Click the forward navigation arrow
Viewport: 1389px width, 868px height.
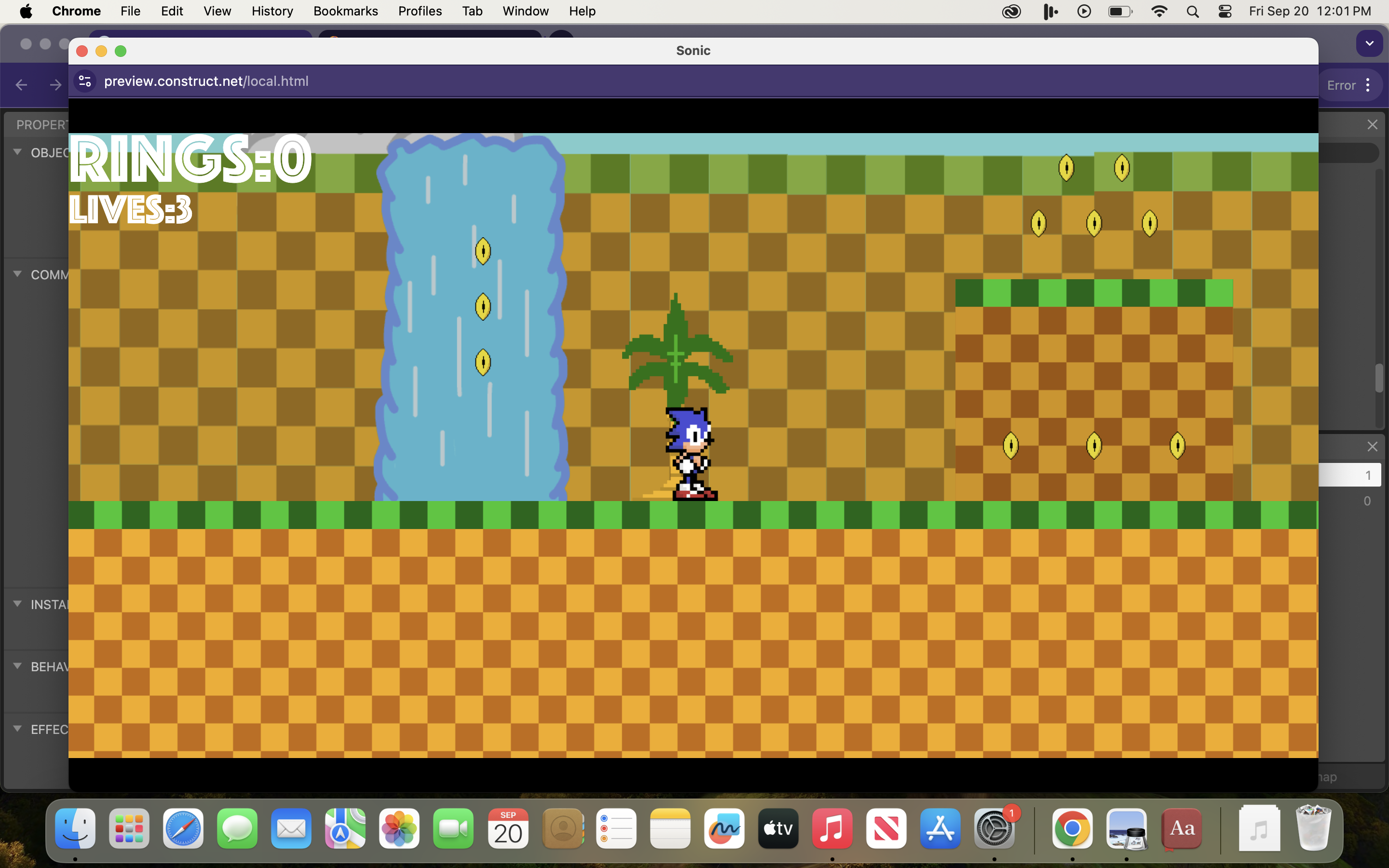coord(54,84)
